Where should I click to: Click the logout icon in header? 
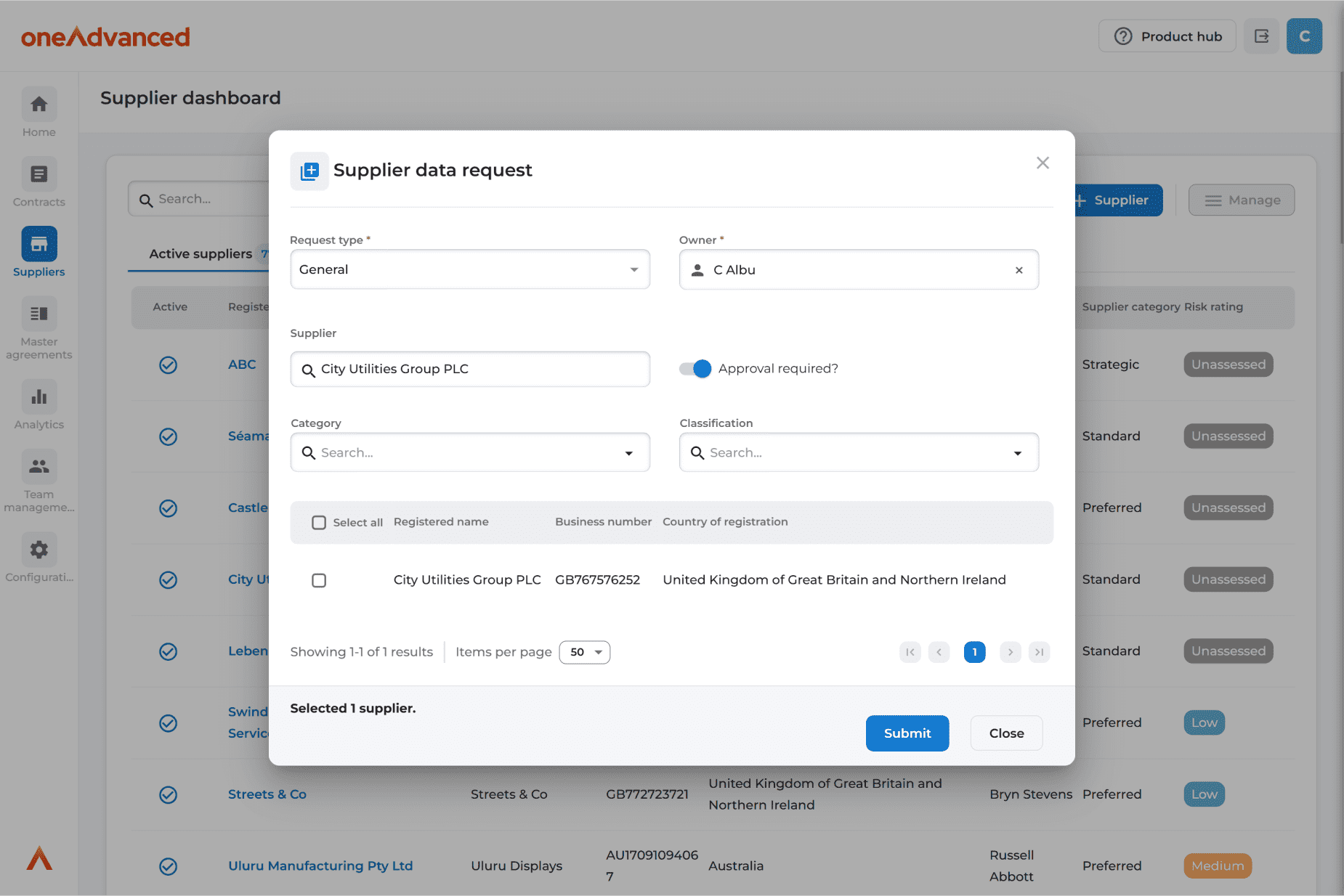pos(1261,36)
